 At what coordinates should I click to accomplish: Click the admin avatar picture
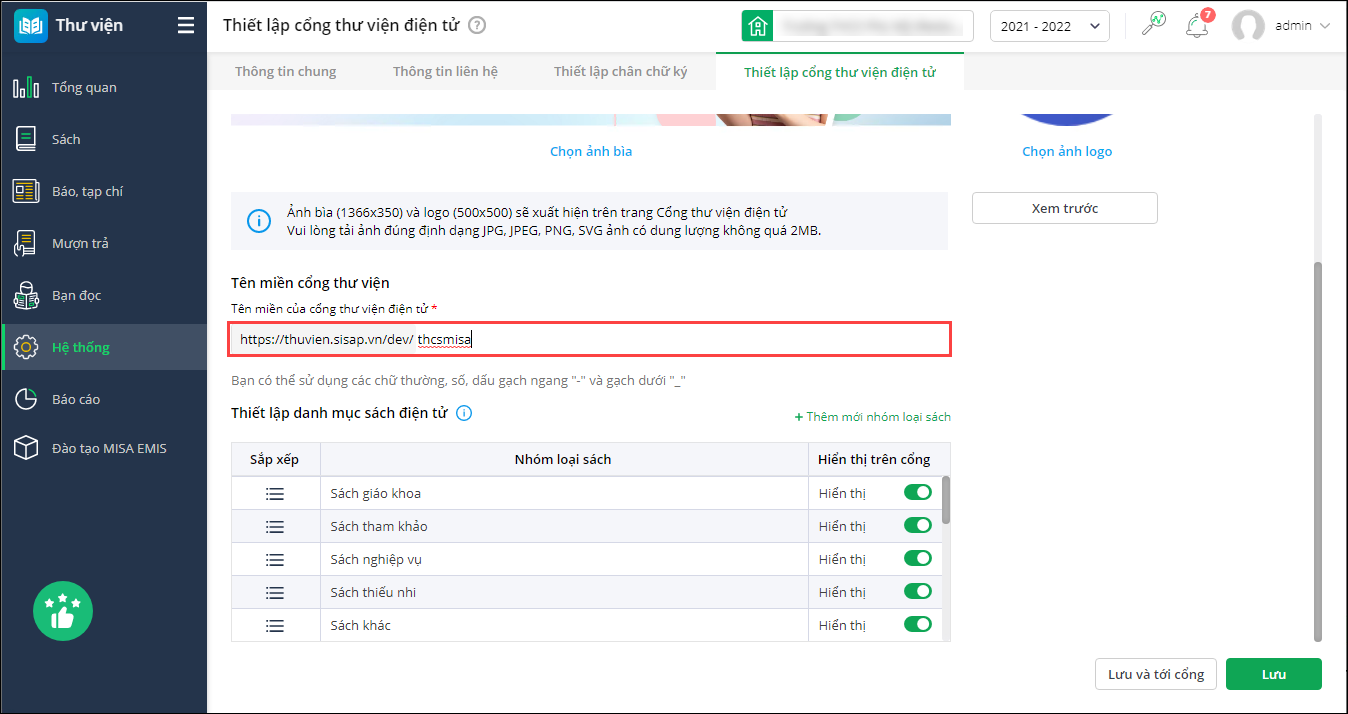point(1248,26)
